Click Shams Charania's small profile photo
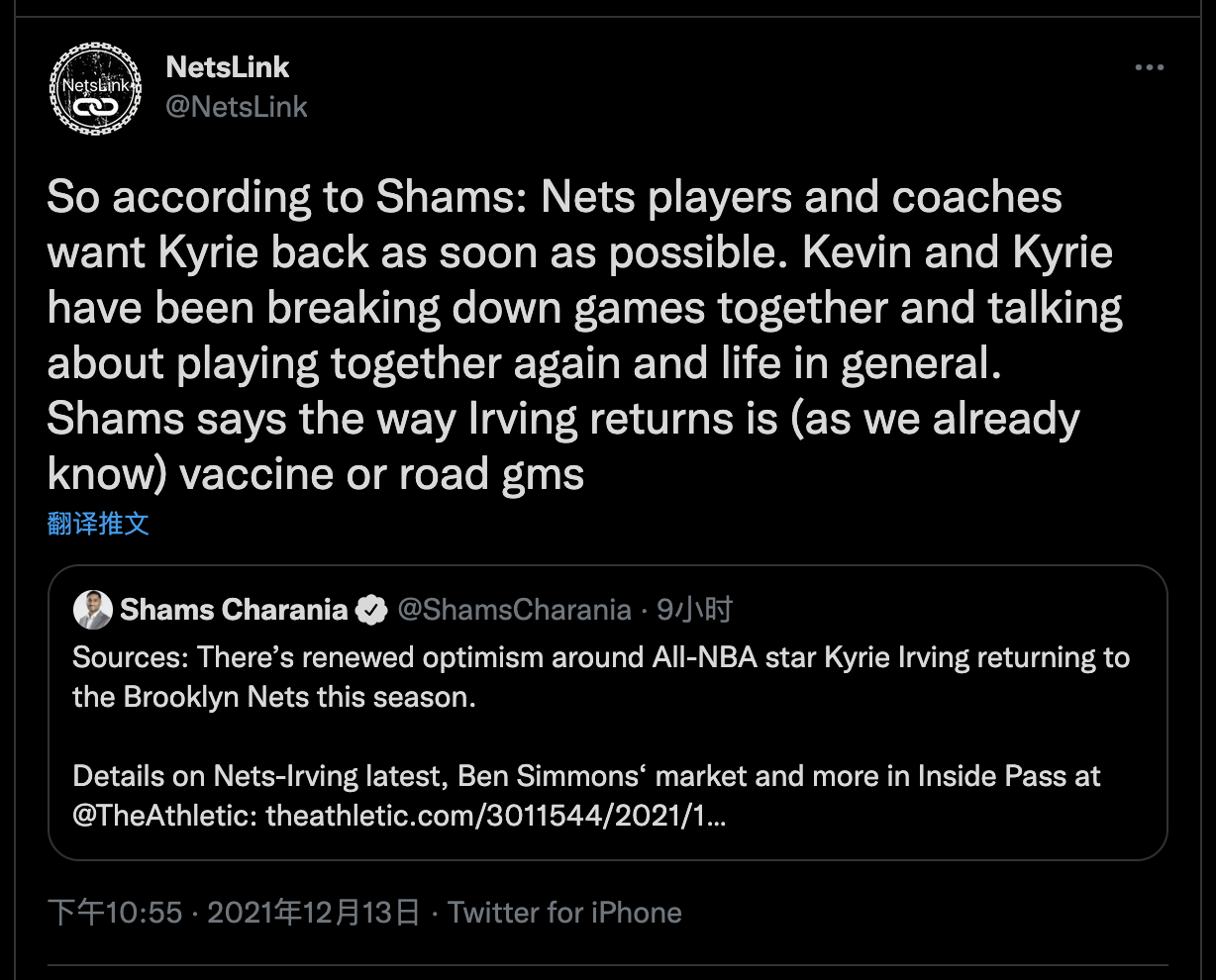 [93, 611]
